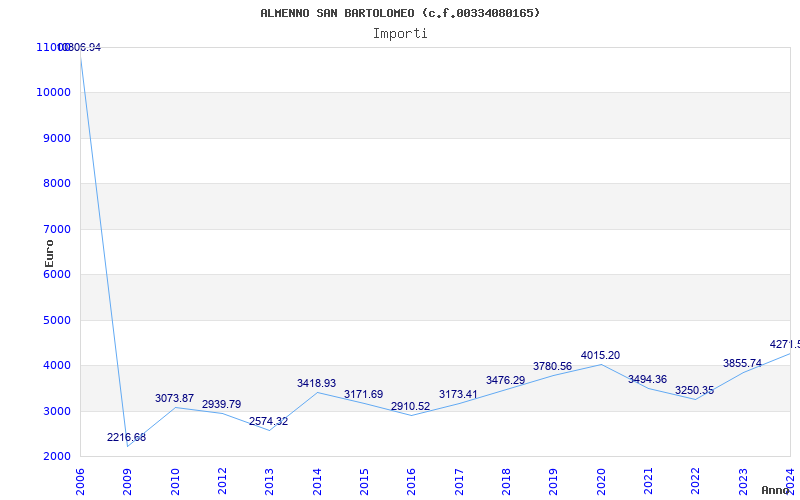The height and width of the screenshot is (500, 800).
Task: Select the 4015.20 data label
Action: pos(600,356)
